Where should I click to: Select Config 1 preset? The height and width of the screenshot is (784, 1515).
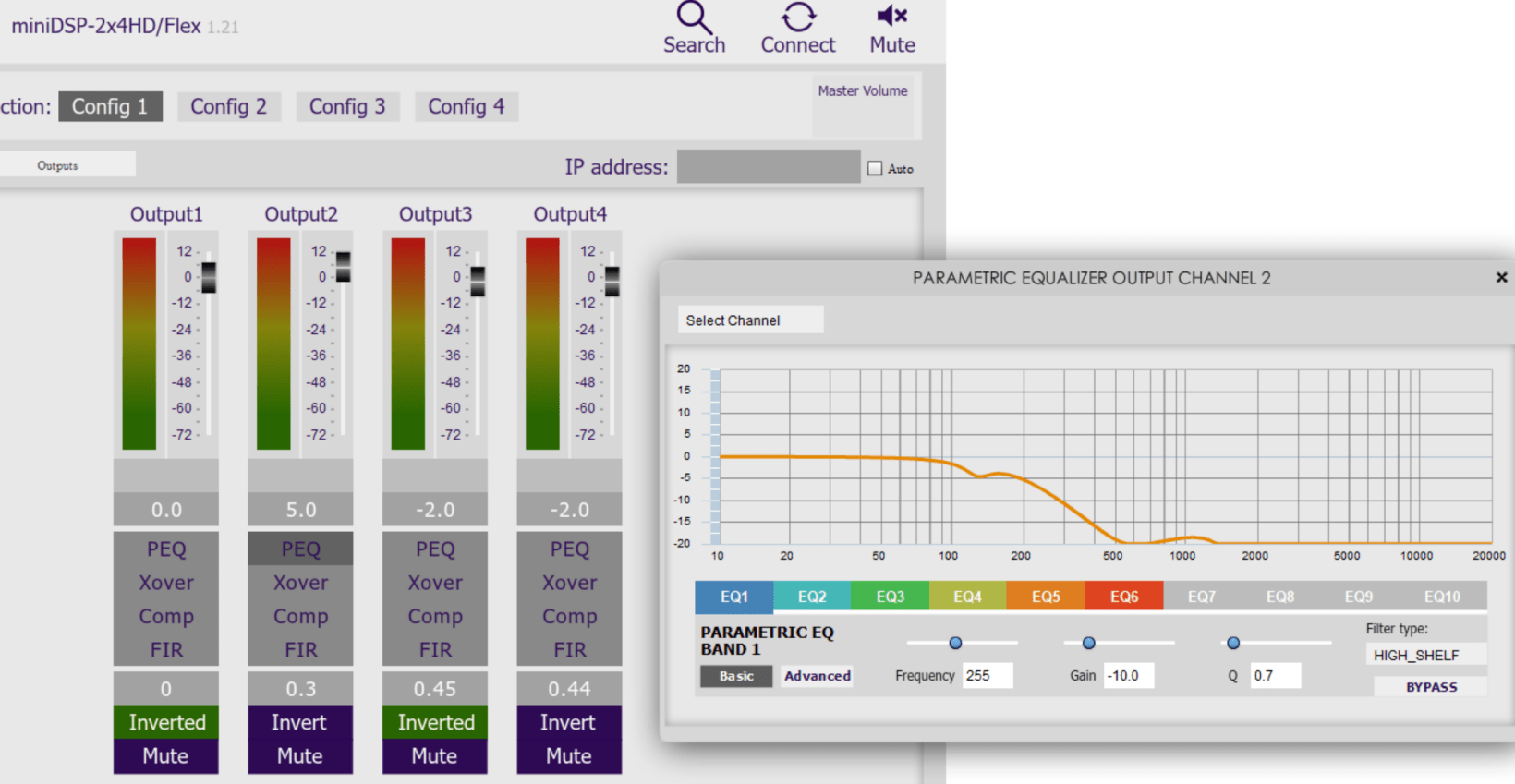[x=110, y=106]
